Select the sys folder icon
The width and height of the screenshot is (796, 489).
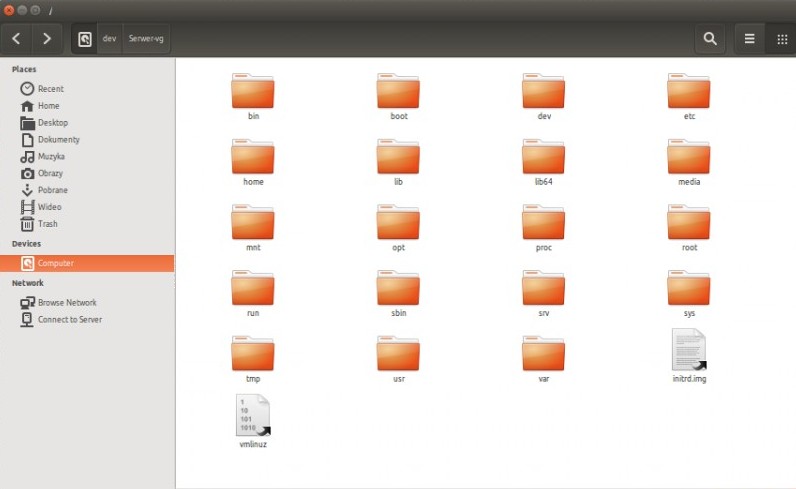(689, 288)
